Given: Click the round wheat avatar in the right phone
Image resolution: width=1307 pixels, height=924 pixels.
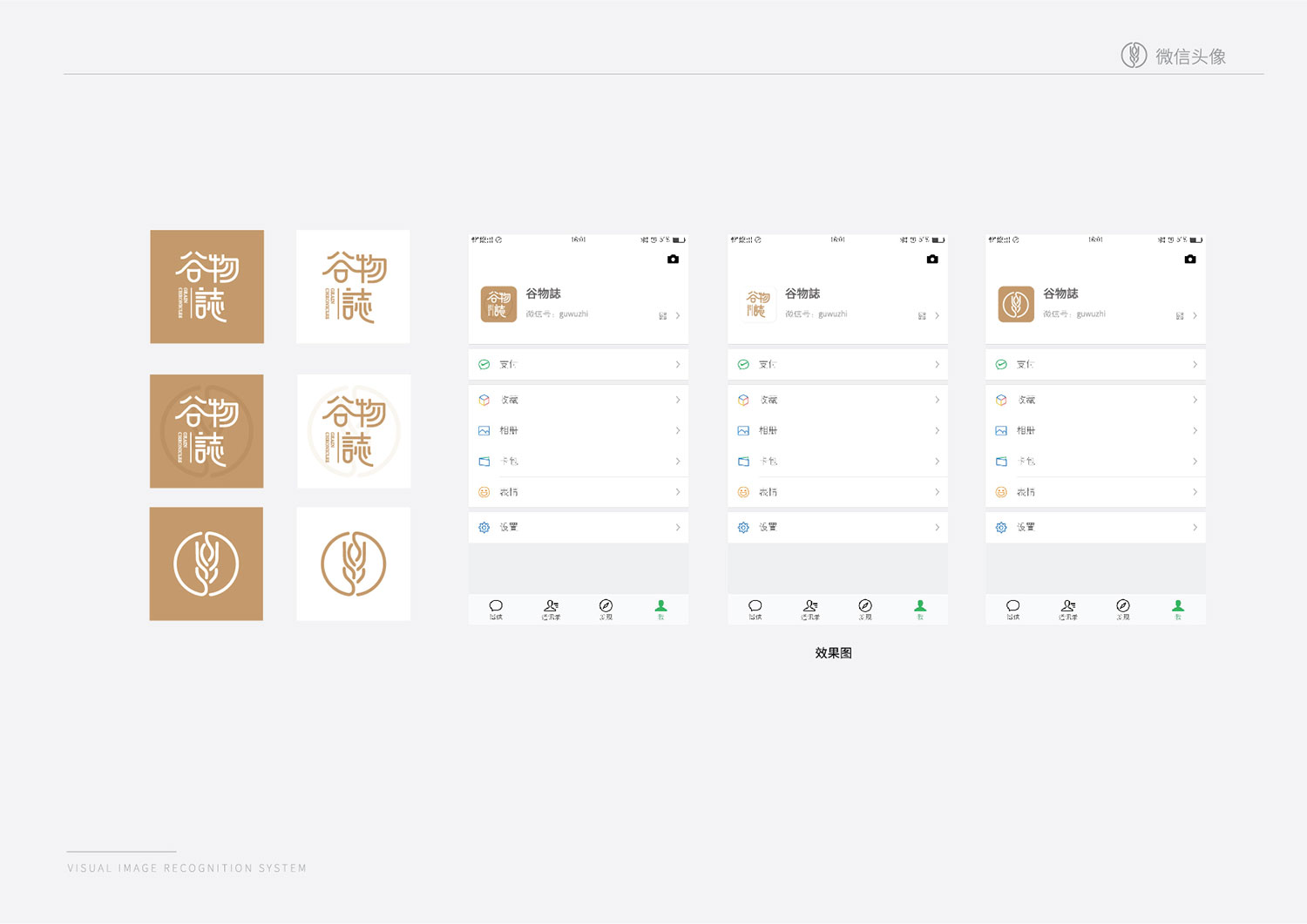Looking at the screenshot, I should [x=1016, y=305].
